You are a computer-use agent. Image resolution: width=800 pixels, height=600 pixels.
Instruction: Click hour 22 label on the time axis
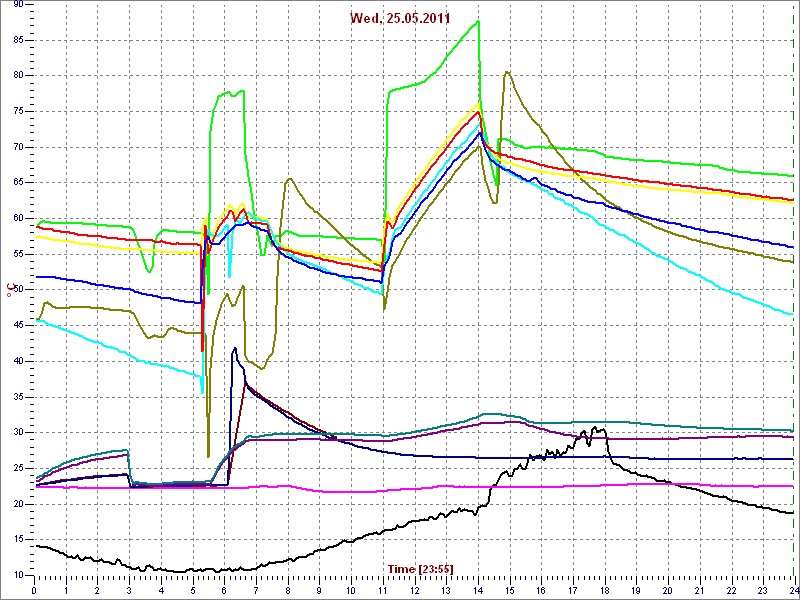click(731, 590)
